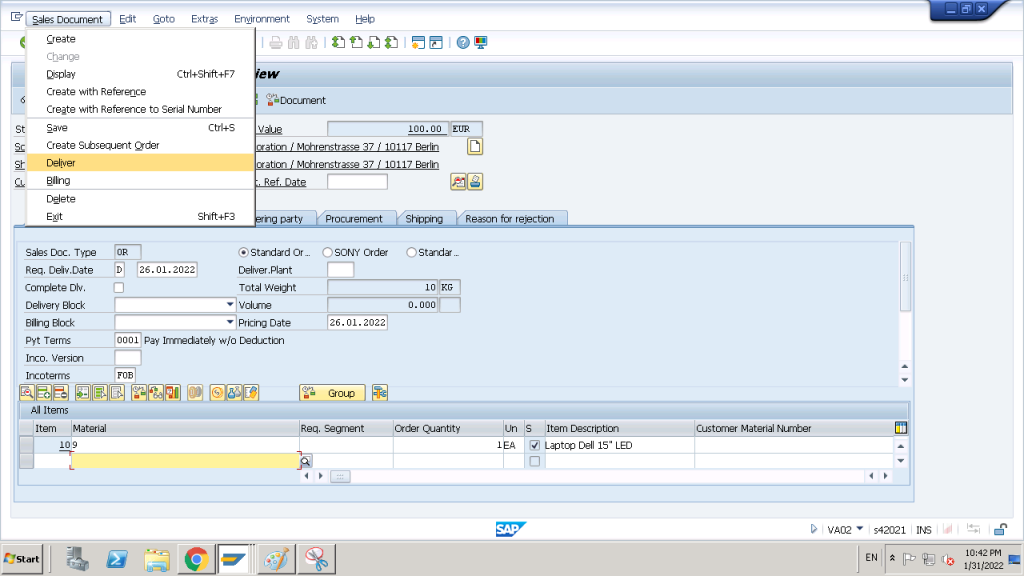
Task: Open the customize local layout monitor icon
Action: (481, 42)
